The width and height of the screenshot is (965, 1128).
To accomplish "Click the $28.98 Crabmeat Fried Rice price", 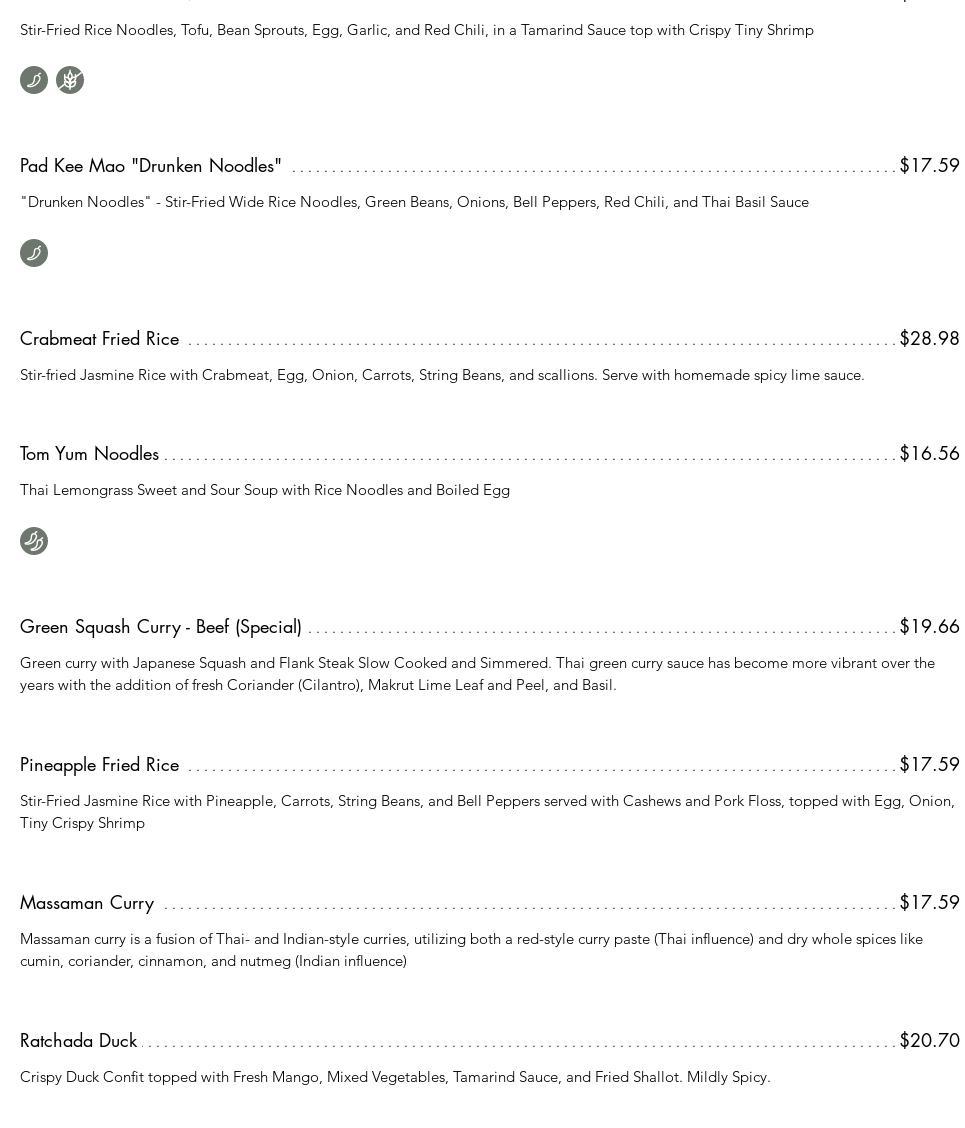I will [929, 339].
